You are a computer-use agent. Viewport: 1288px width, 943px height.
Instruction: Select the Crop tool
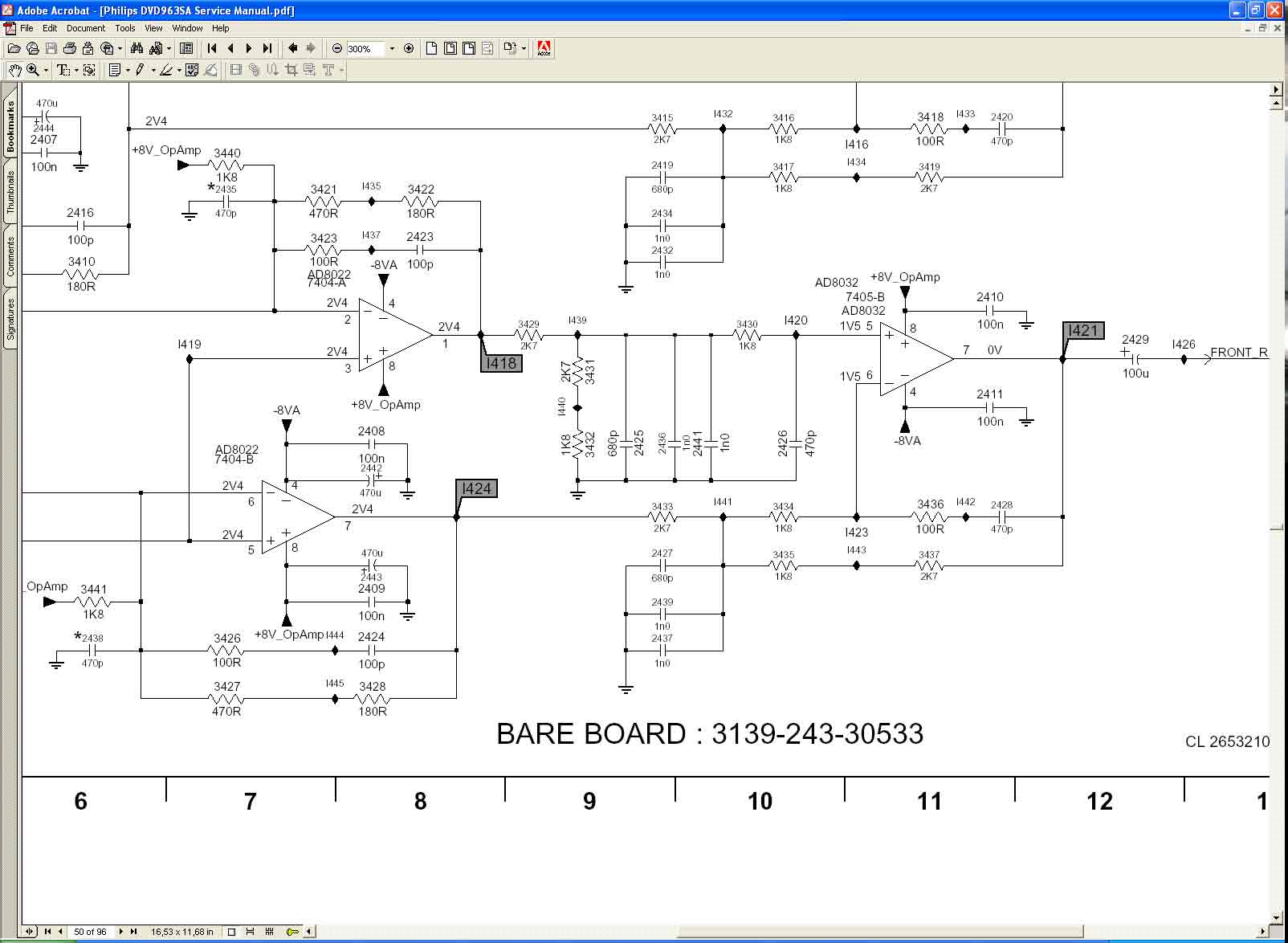(x=291, y=70)
